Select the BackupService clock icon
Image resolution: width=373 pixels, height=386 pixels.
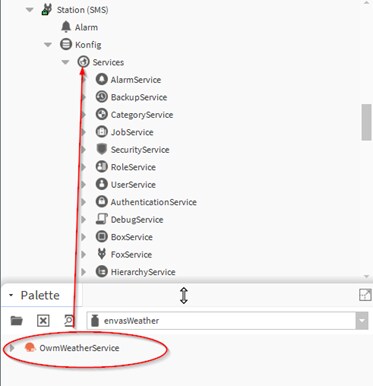pos(101,97)
